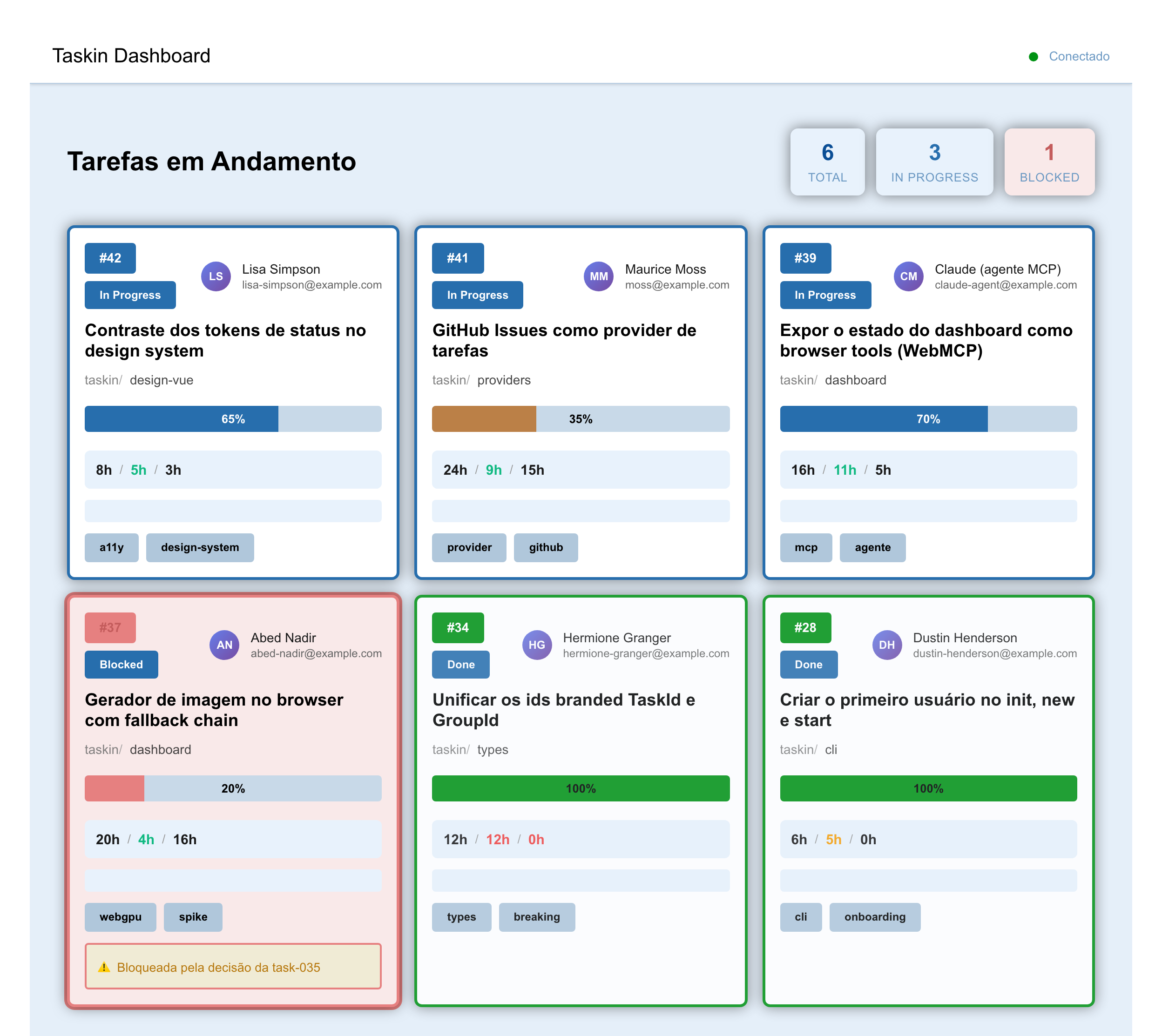Select the mcp tag

tap(805, 548)
